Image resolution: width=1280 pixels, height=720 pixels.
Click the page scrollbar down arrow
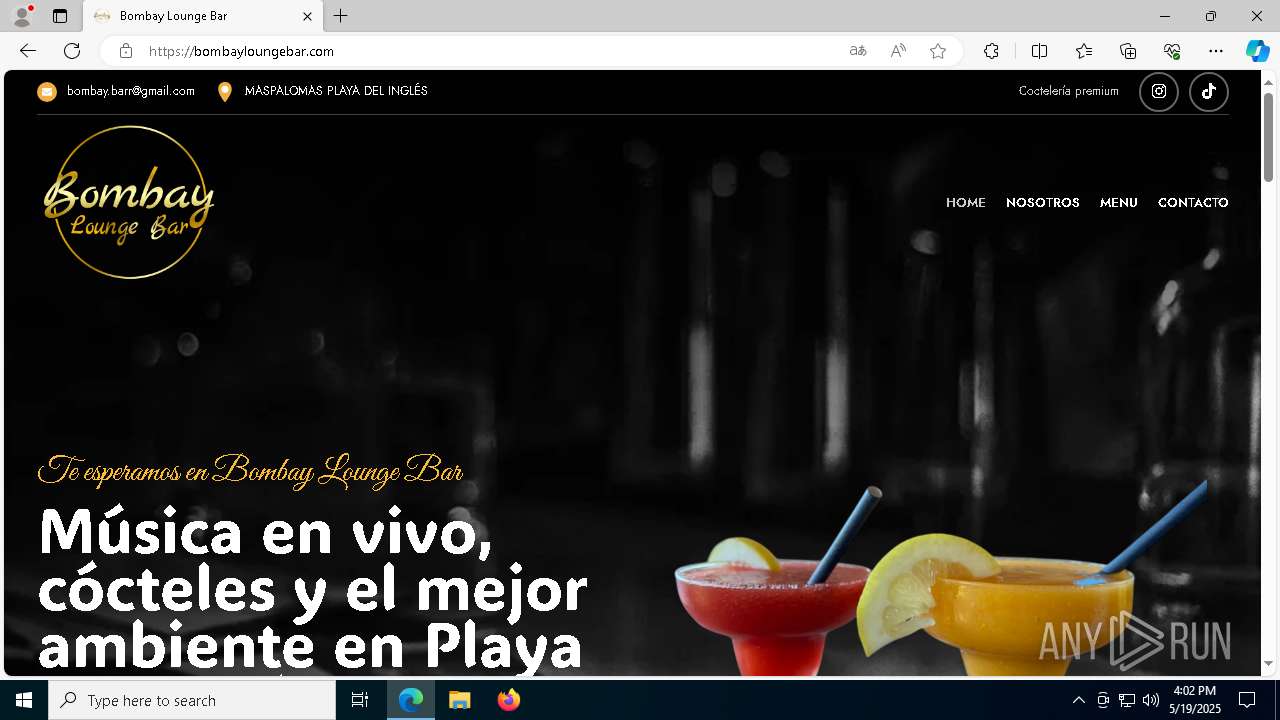pyautogui.click(x=1269, y=664)
